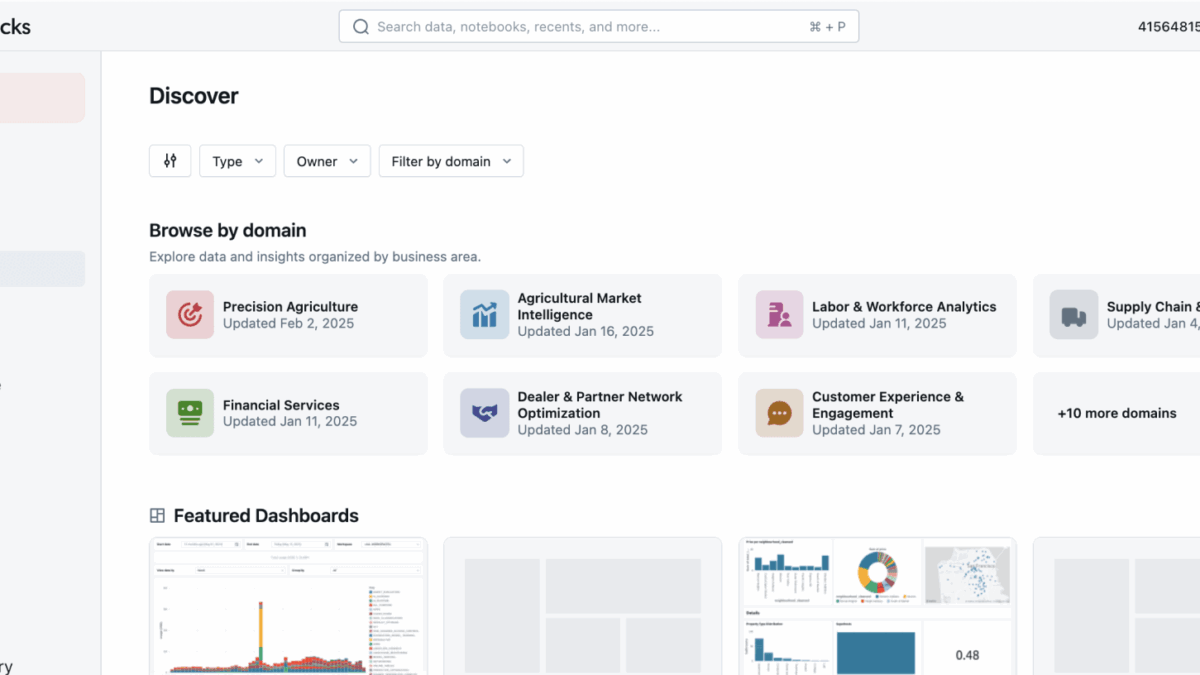This screenshot has width=1200, height=675.
Task: Focus the search data and notebooks field
Action: [x=590, y=27]
